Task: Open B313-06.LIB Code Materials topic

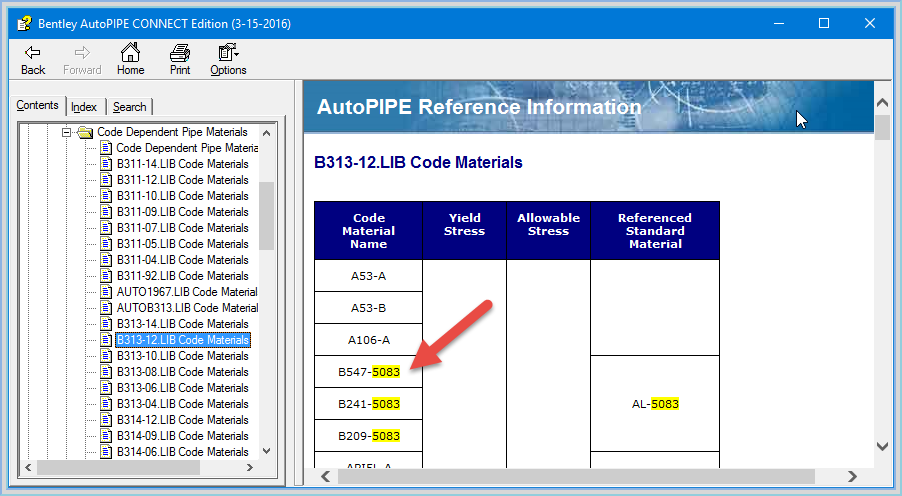Action: click(182, 388)
